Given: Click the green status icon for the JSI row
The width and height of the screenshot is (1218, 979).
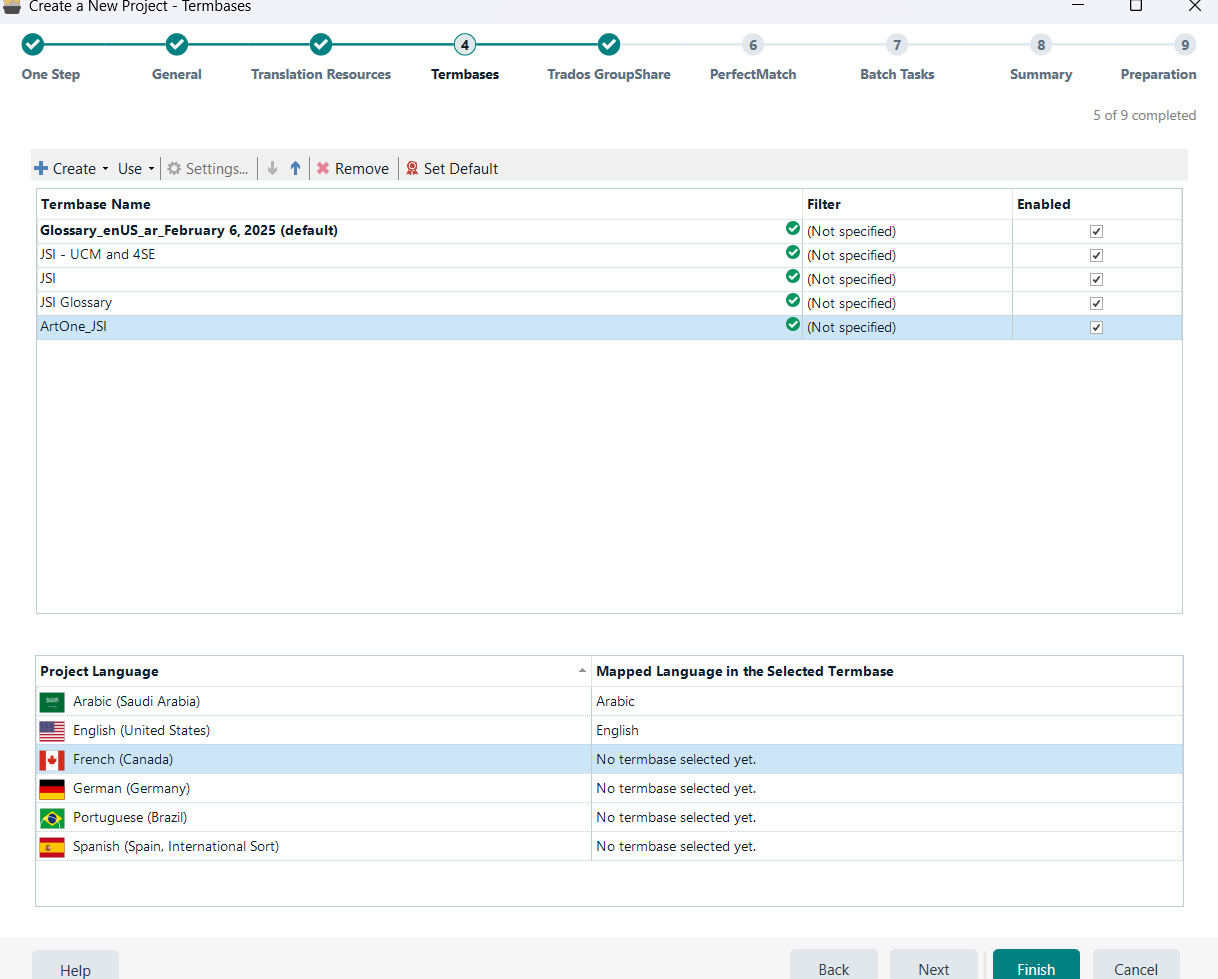Looking at the screenshot, I should point(793,276).
